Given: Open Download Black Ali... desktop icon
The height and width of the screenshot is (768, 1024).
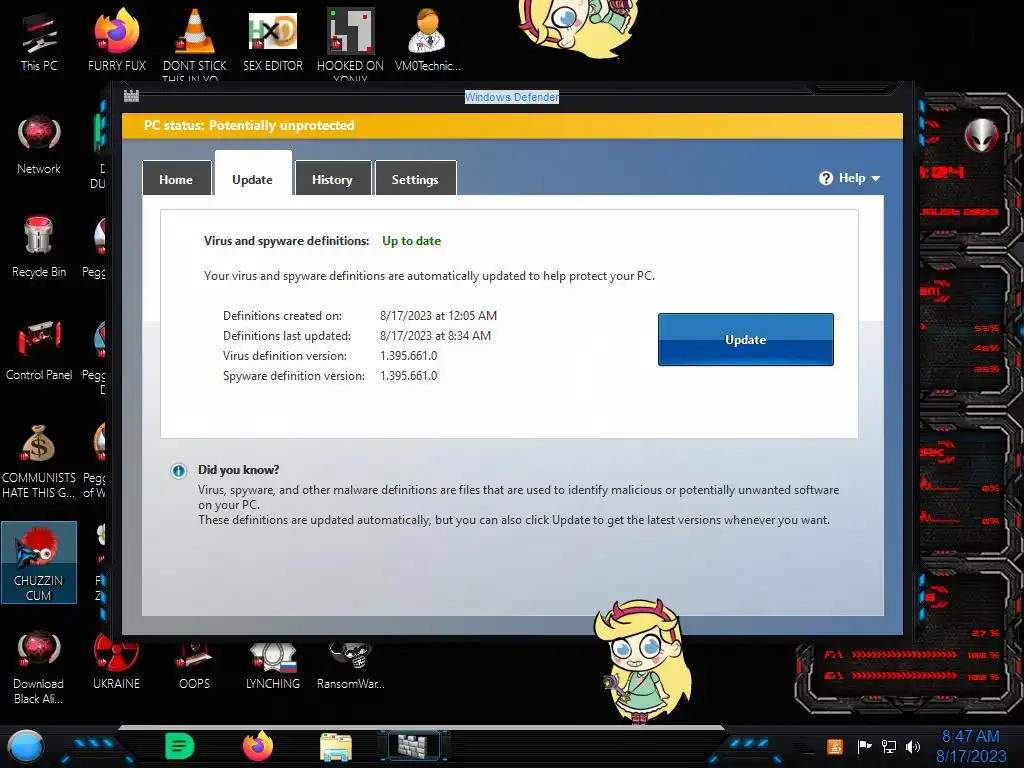Looking at the screenshot, I should point(39,667).
